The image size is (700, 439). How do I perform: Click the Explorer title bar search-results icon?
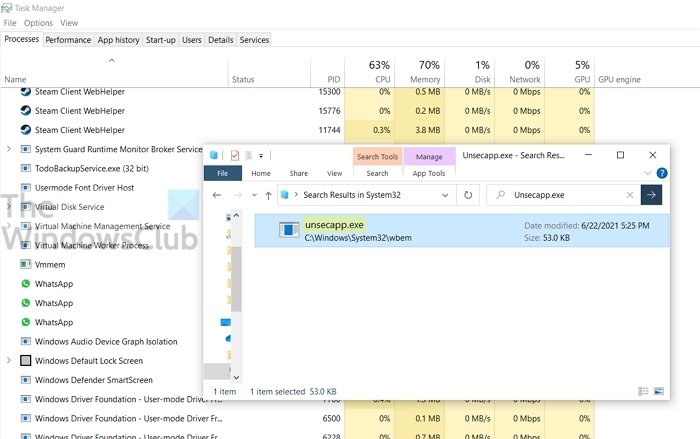pos(214,155)
